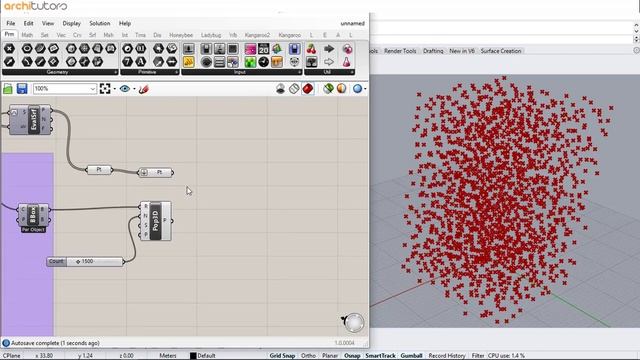
Task: Select the Pop3D component on canvas
Action: pos(156,221)
